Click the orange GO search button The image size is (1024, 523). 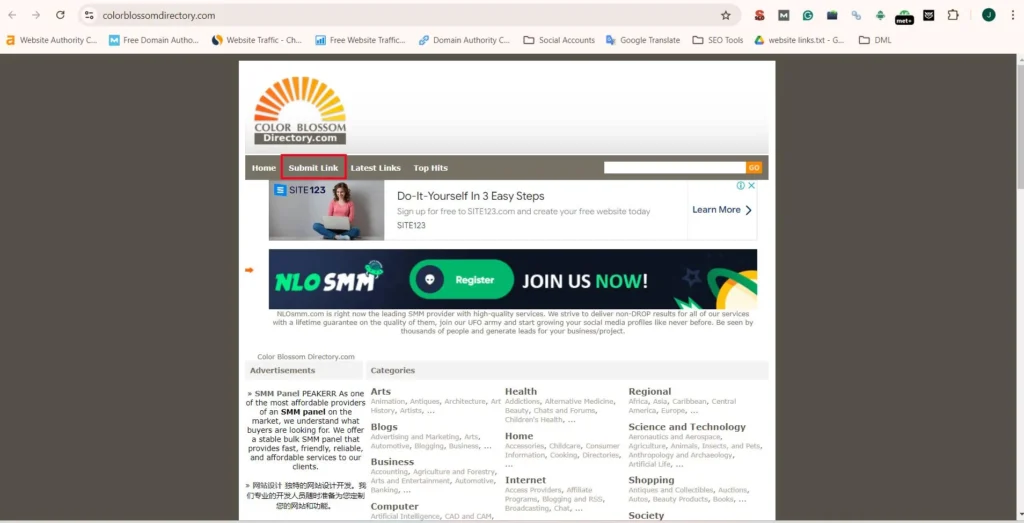[x=754, y=168]
